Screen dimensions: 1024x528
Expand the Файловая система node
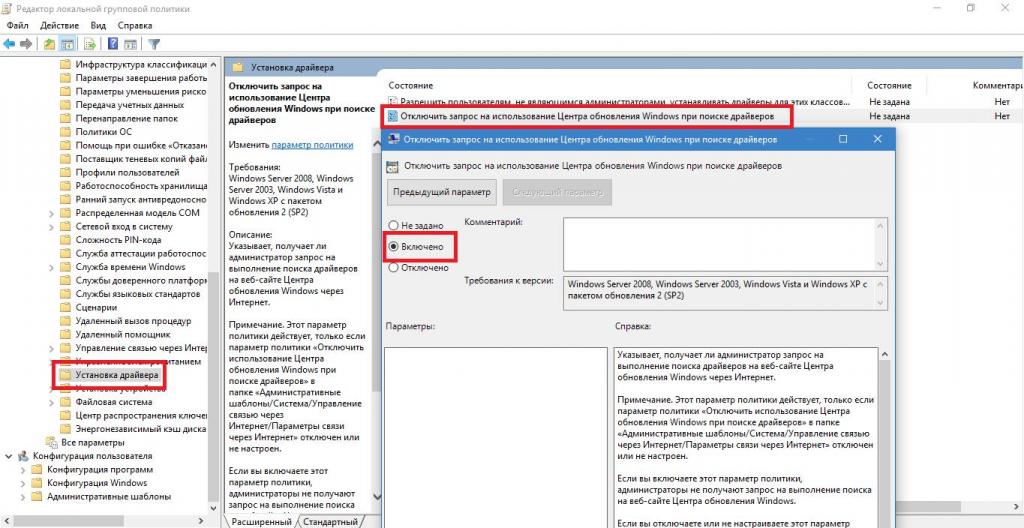click(x=52, y=402)
